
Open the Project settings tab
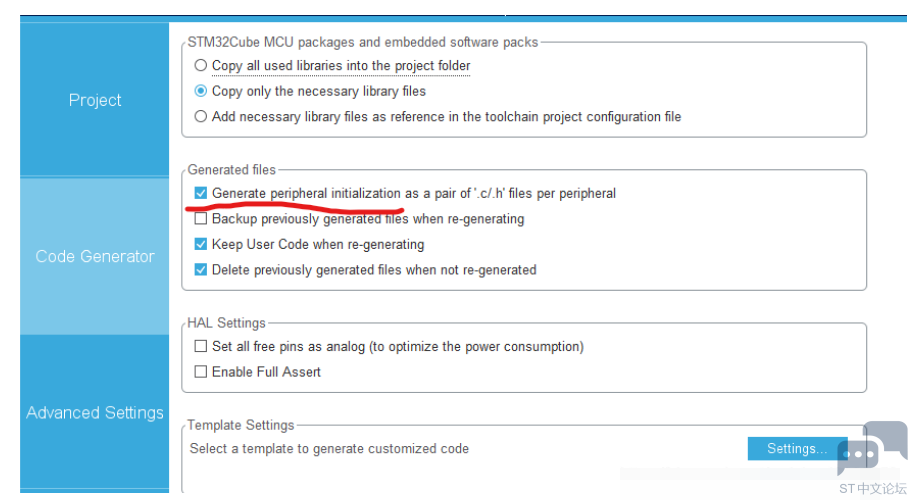pyautogui.click(x=95, y=100)
